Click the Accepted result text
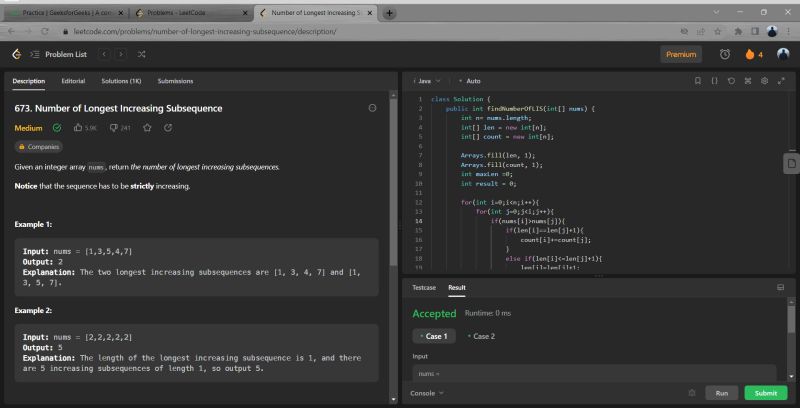The image size is (800, 408). pos(434,314)
